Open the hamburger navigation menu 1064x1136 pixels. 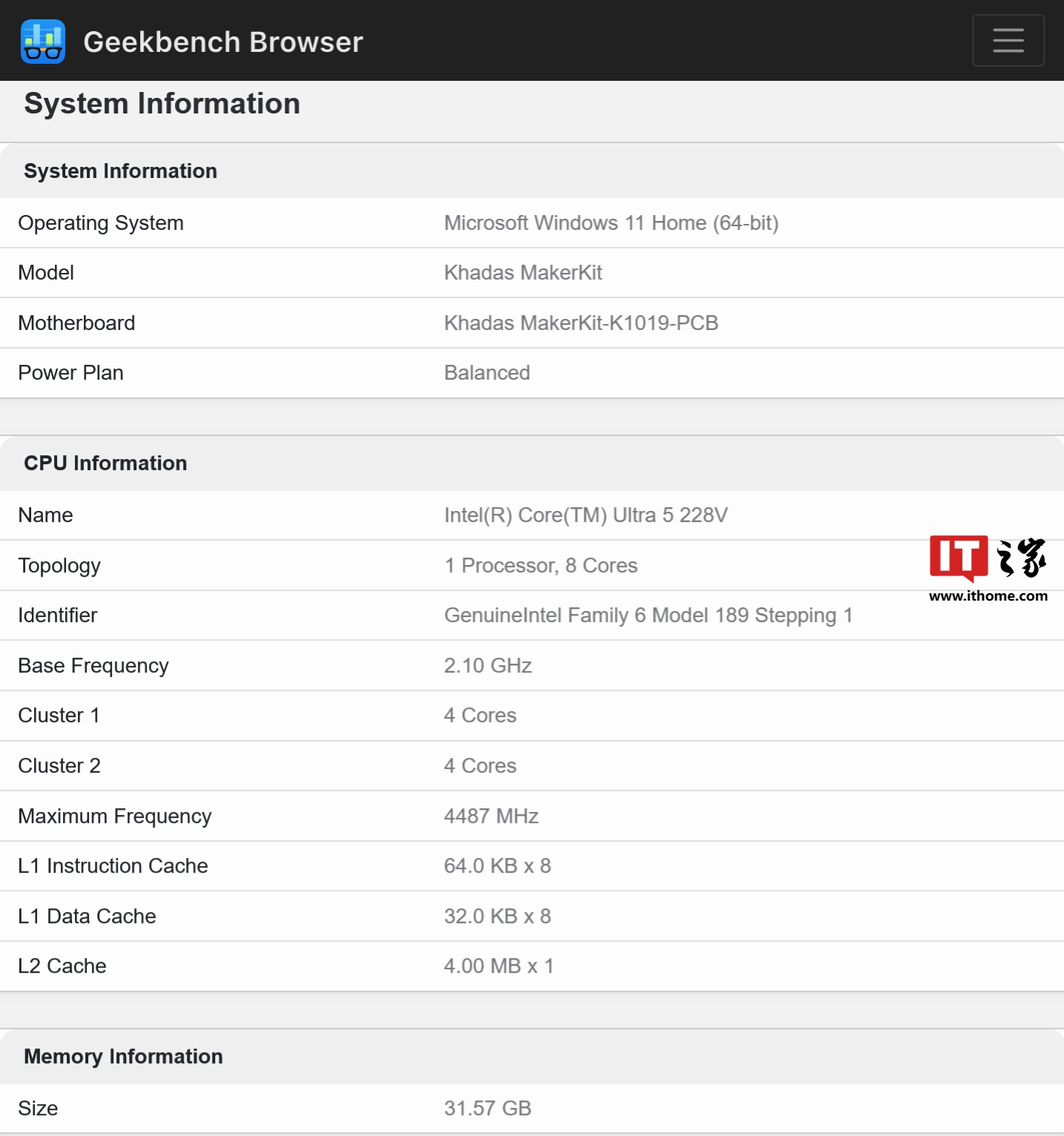(1008, 40)
